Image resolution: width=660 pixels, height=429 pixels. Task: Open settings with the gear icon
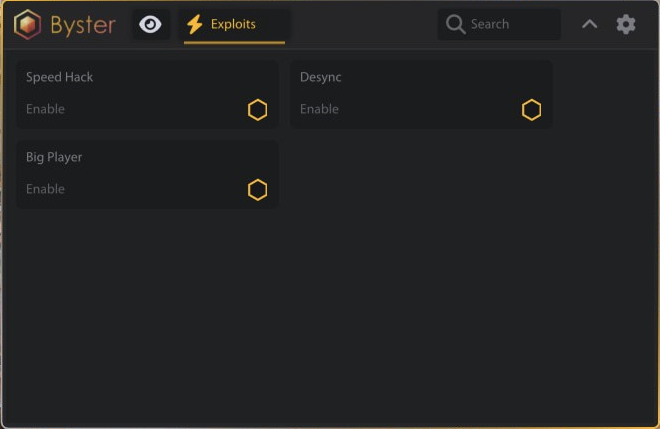626,24
